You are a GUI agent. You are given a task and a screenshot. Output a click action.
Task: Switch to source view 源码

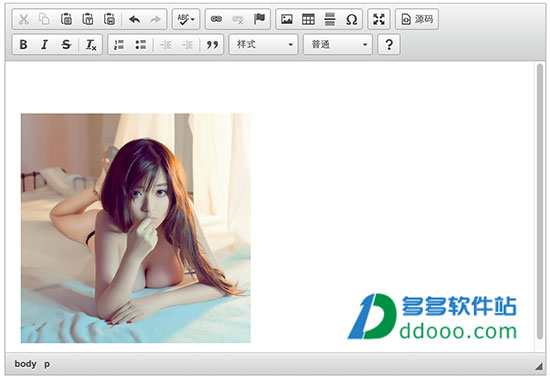[417, 19]
